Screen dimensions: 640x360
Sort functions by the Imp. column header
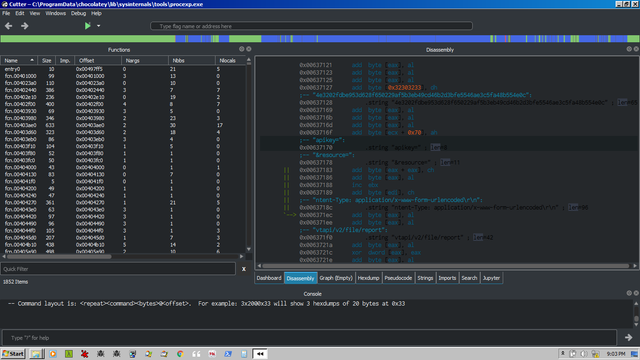click(x=64, y=60)
